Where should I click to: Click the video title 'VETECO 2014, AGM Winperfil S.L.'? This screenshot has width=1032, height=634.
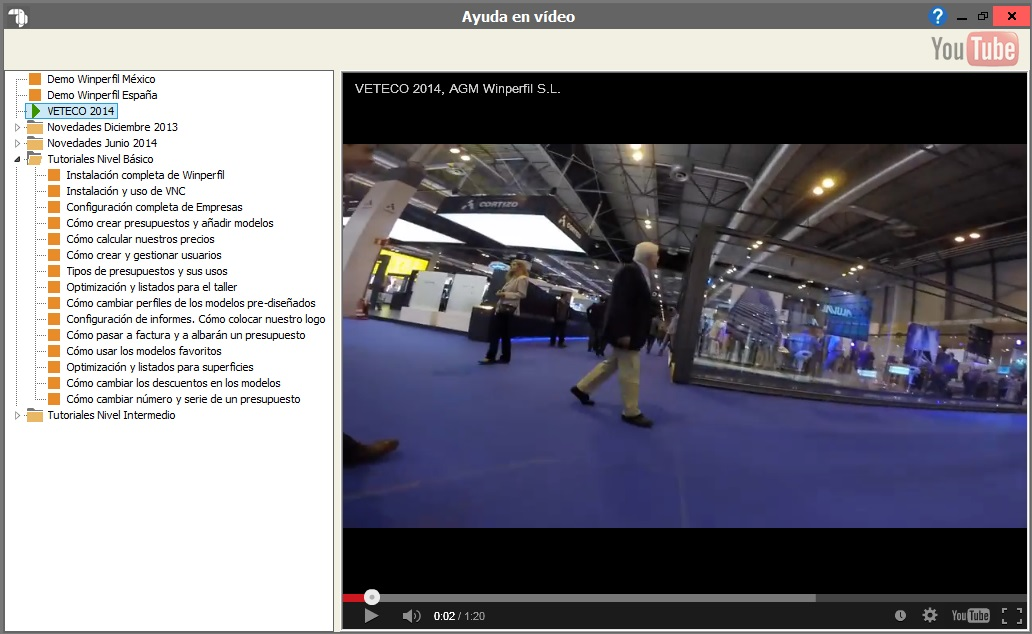pyautogui.click(x=457, y=89)
